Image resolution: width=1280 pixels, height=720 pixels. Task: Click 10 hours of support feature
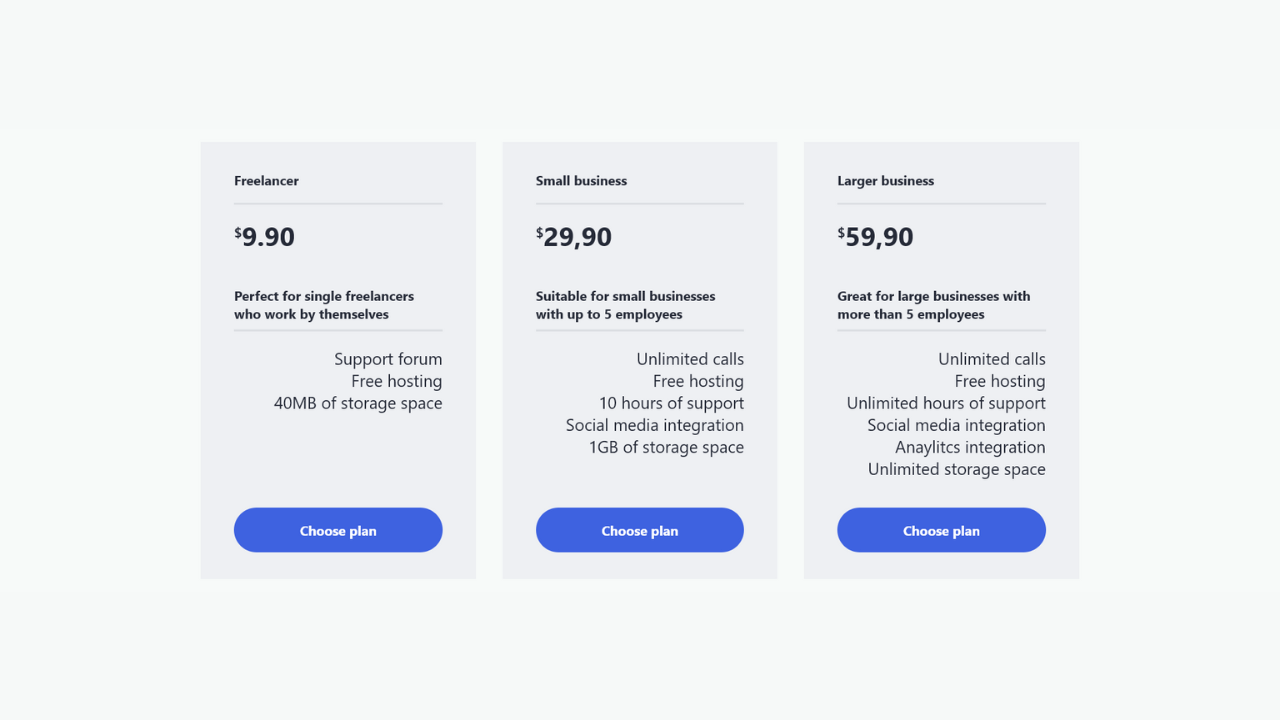point(671,403)
